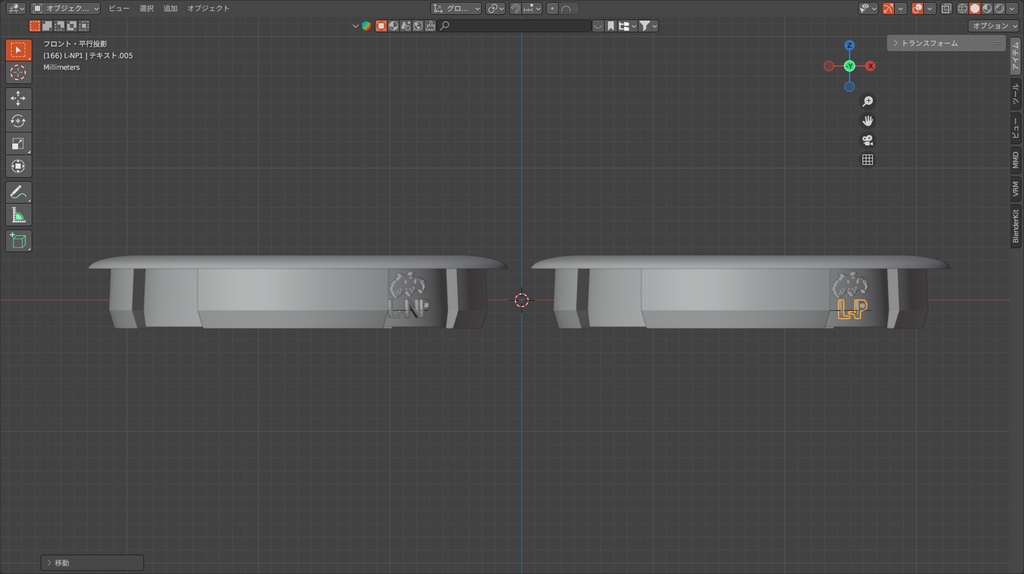
Task: Switch to the MMD sidebar tab
Action: pyautogui.click(x=1016, y=160)
